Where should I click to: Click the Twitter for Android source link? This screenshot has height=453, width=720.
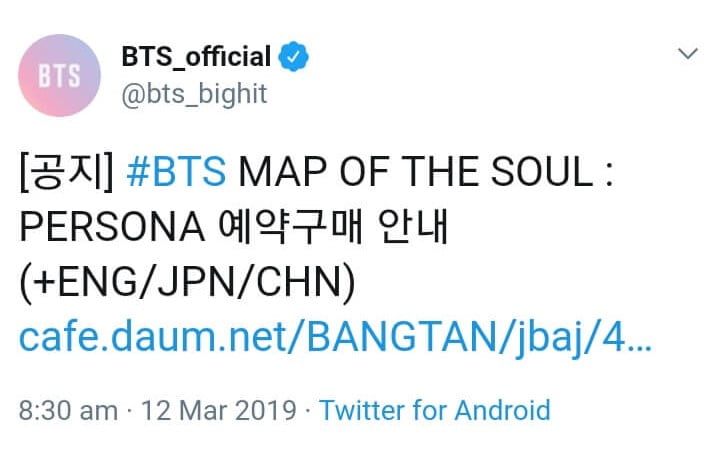435,410
